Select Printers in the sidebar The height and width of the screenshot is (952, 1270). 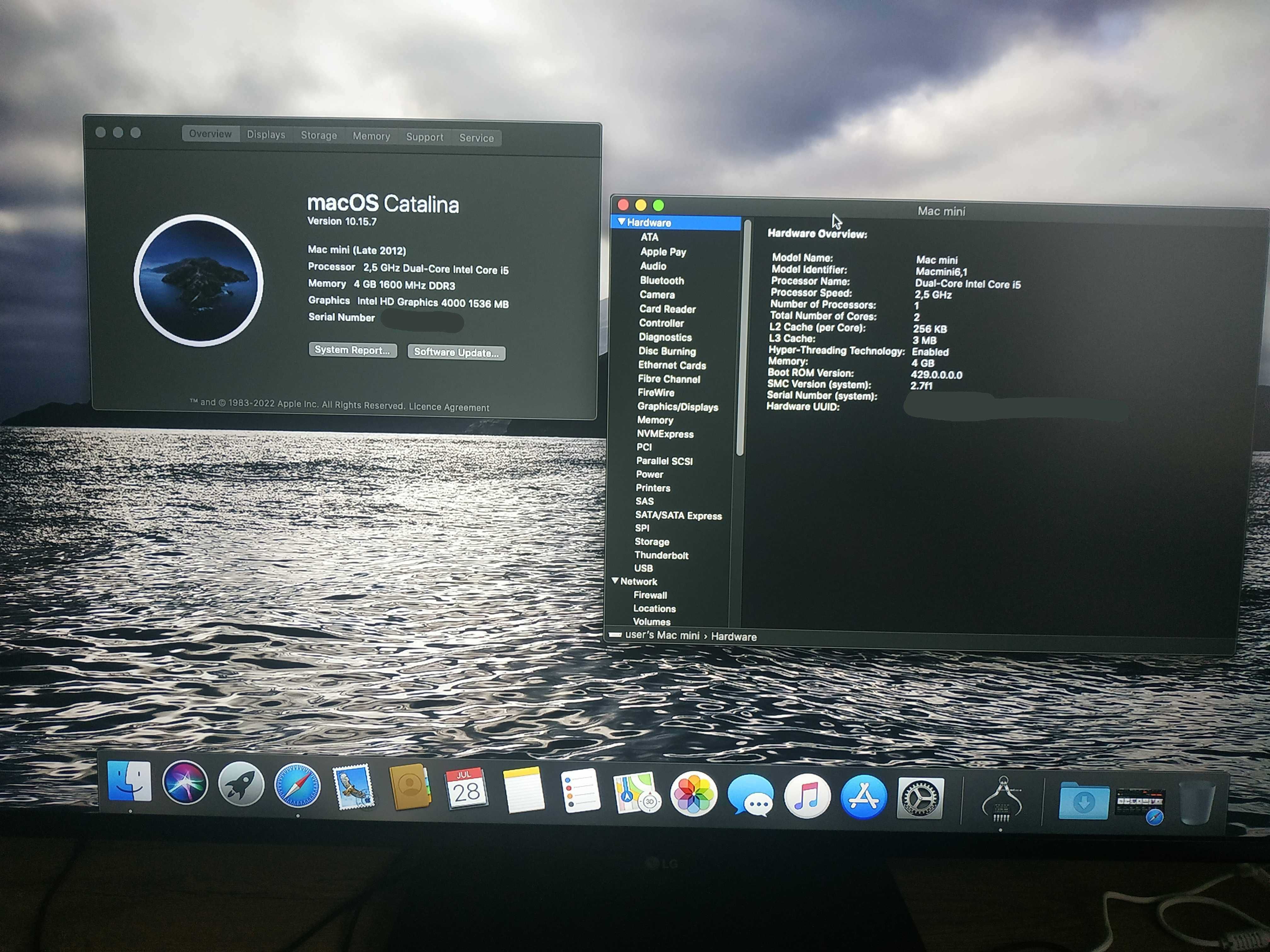pyautogui.click(x=653, y=488)
